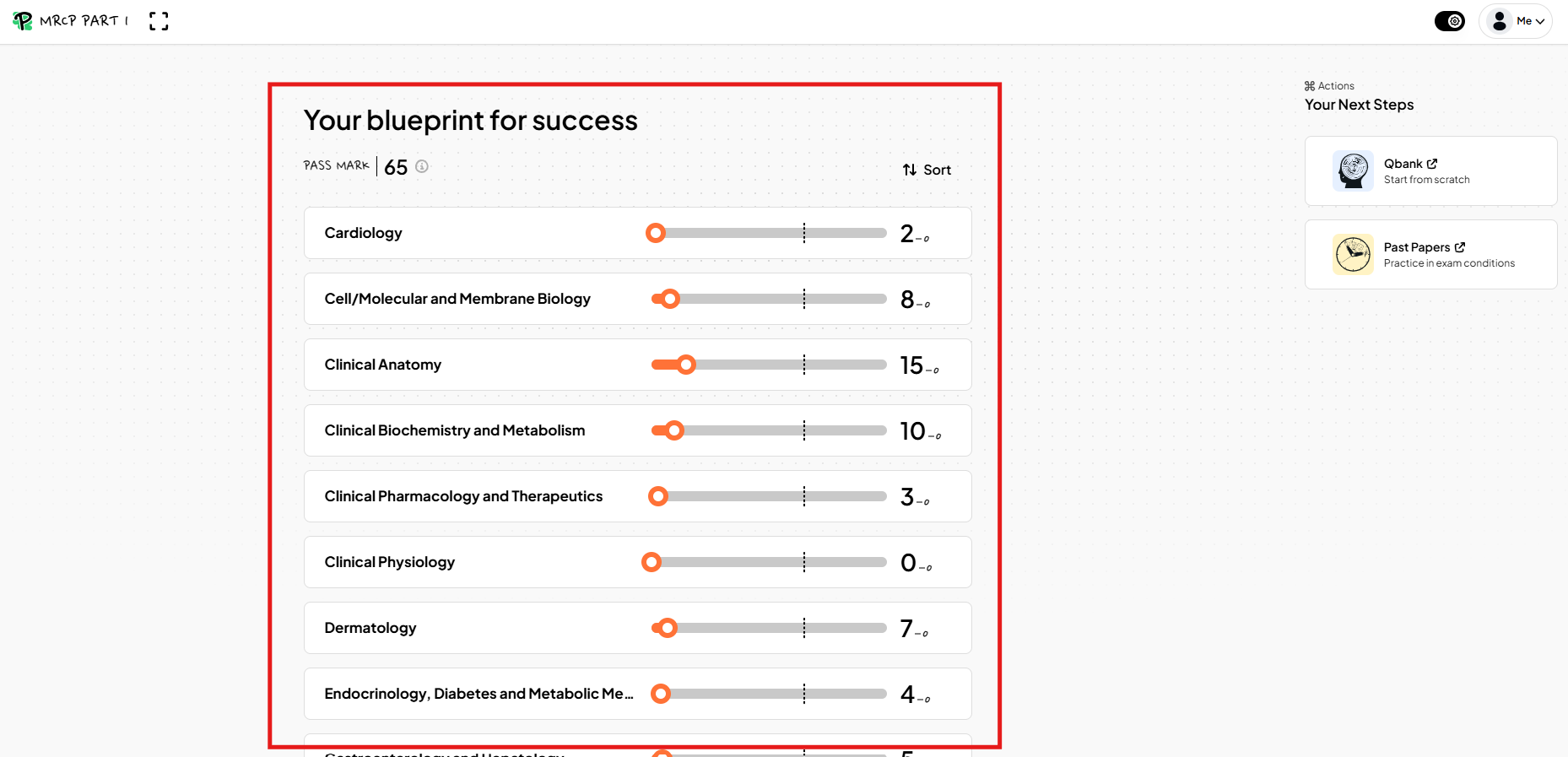Open the Qbank Start from scratch card

click(1430, 170)
